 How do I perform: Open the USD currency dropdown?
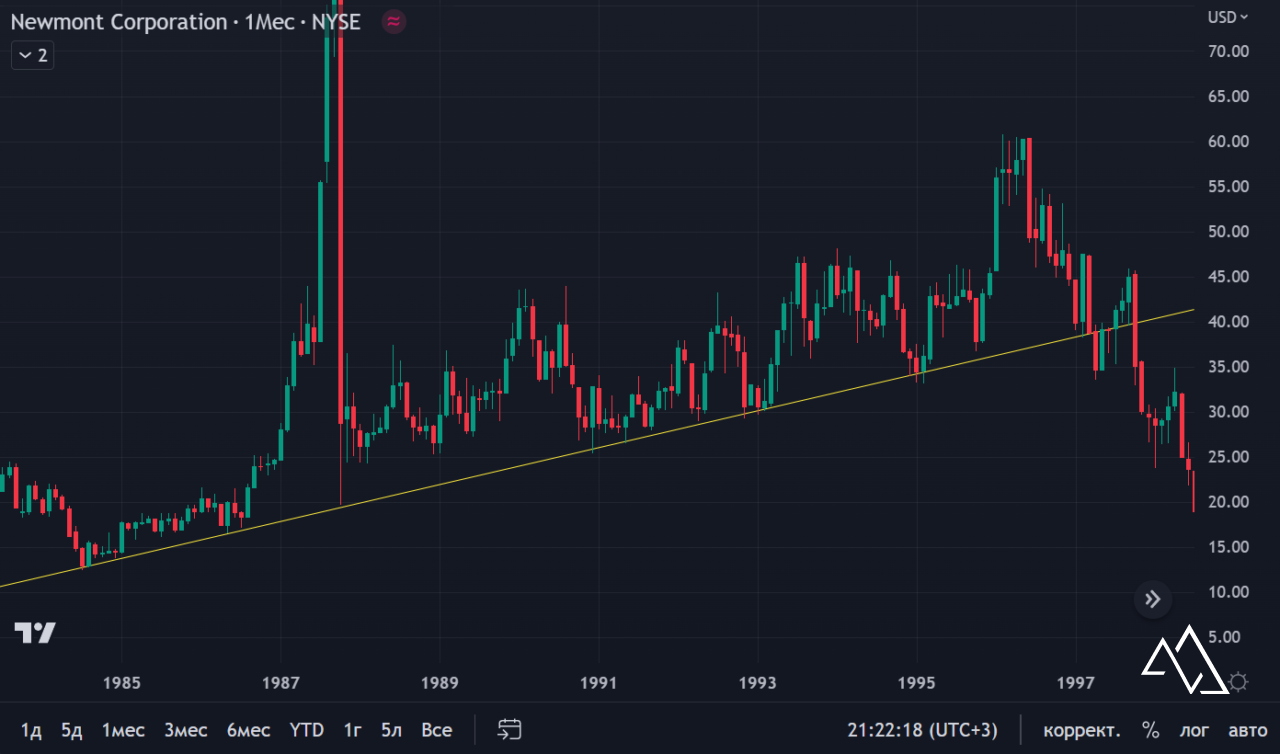[1228, 16]
